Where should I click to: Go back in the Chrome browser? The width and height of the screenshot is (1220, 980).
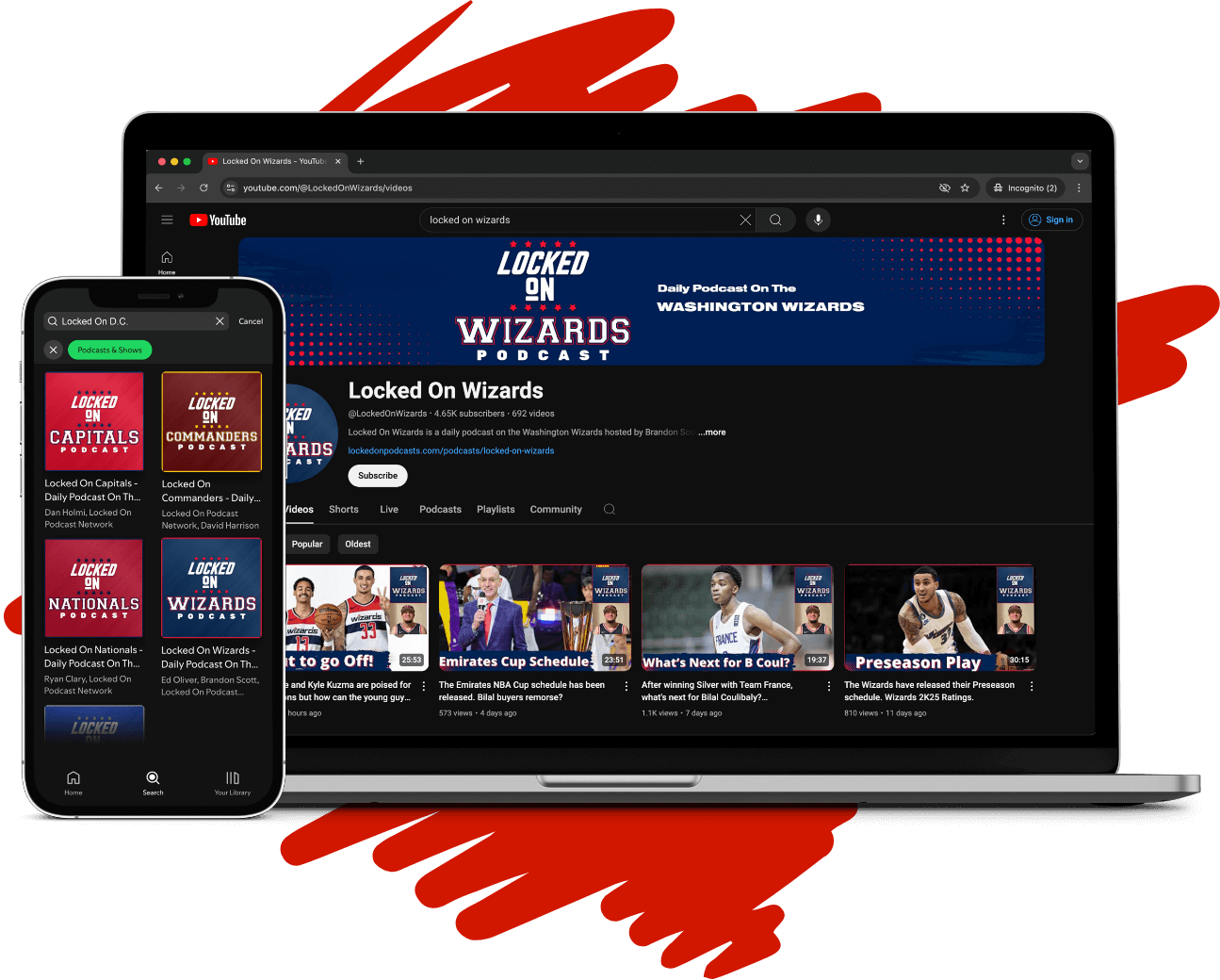pyautogui.click(x=158, y=188)
